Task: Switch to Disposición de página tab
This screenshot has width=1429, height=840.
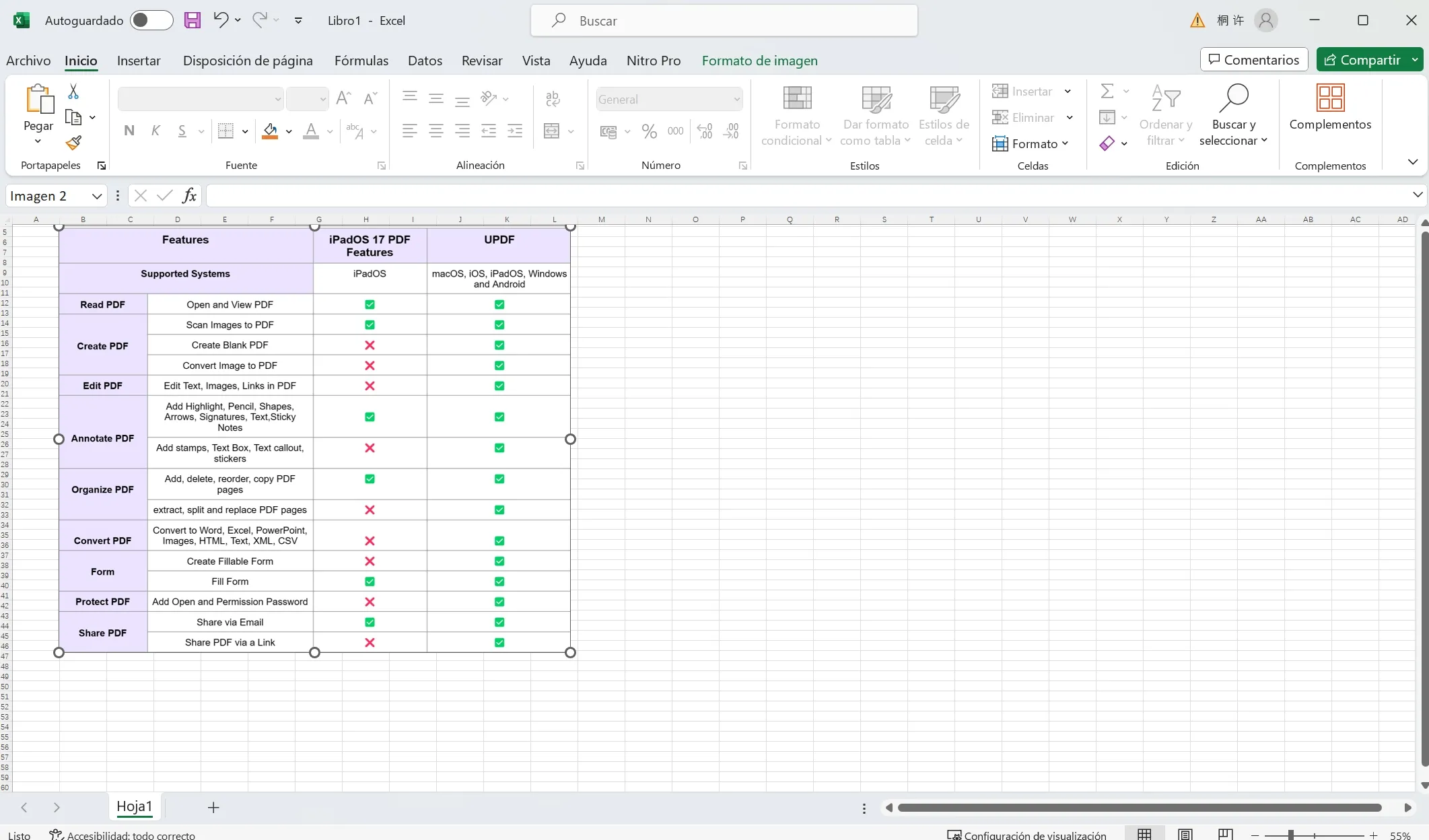Action: (x=248, y=61)
